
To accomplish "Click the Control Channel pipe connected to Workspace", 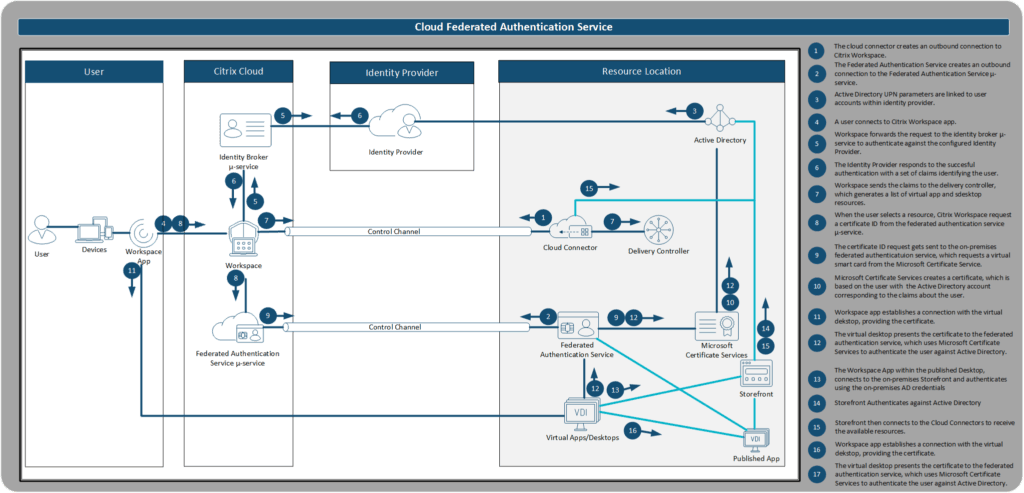I will click(x=408, y=231).
